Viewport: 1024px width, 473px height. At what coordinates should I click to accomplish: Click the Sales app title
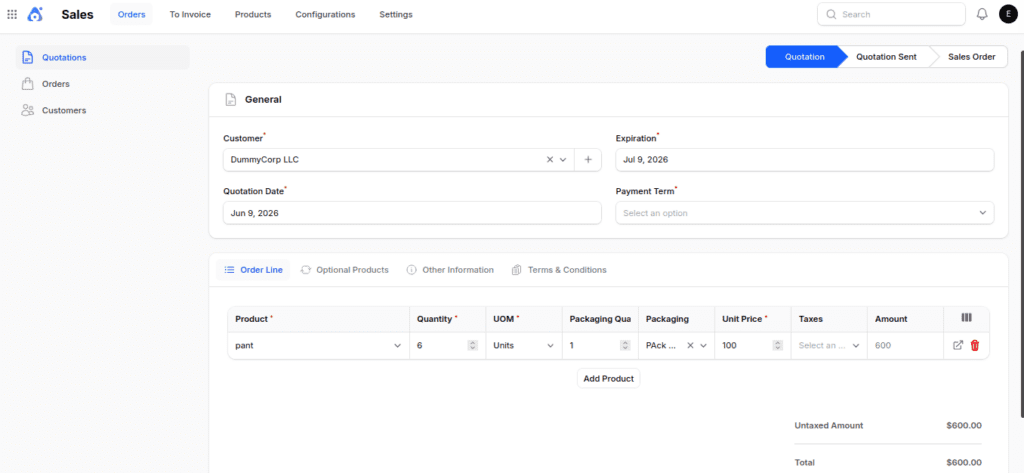coord(78,14)
